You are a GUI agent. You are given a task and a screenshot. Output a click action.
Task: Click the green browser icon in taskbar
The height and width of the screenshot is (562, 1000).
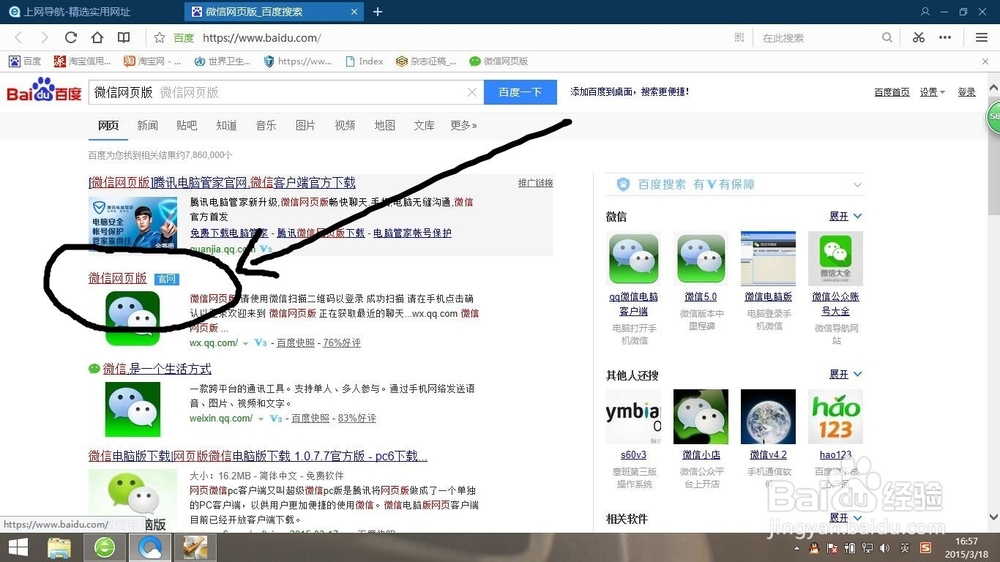click(105, 547)
